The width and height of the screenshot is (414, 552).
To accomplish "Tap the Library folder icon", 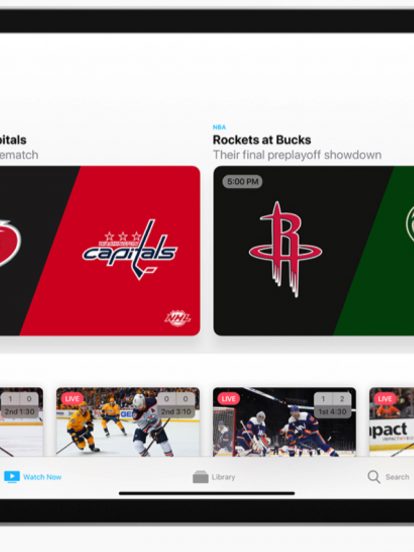I will [x=201, y=477].
